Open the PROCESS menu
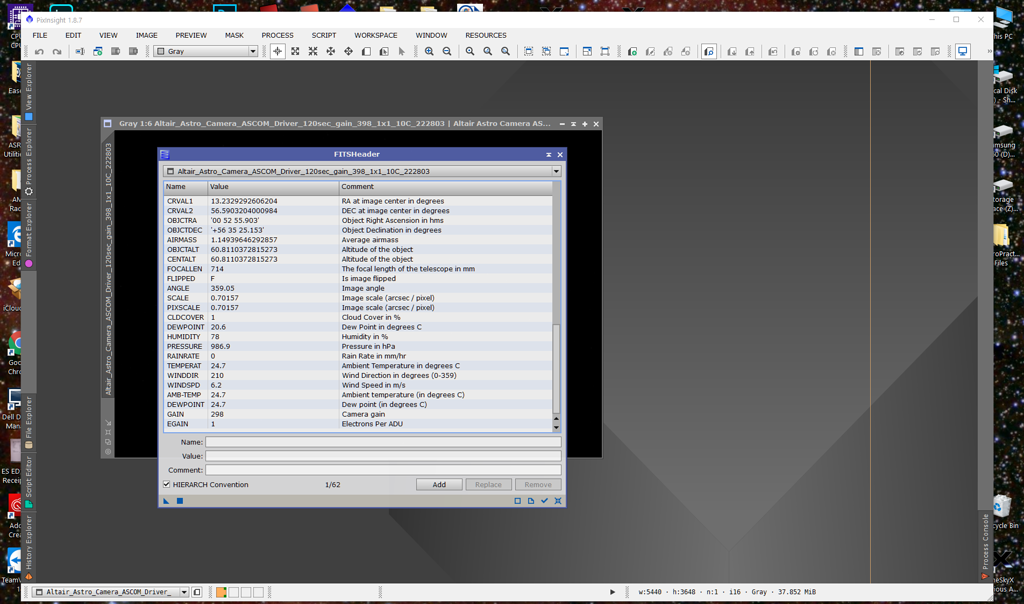This screenshot has height=604, width=1024. point(277,34)
